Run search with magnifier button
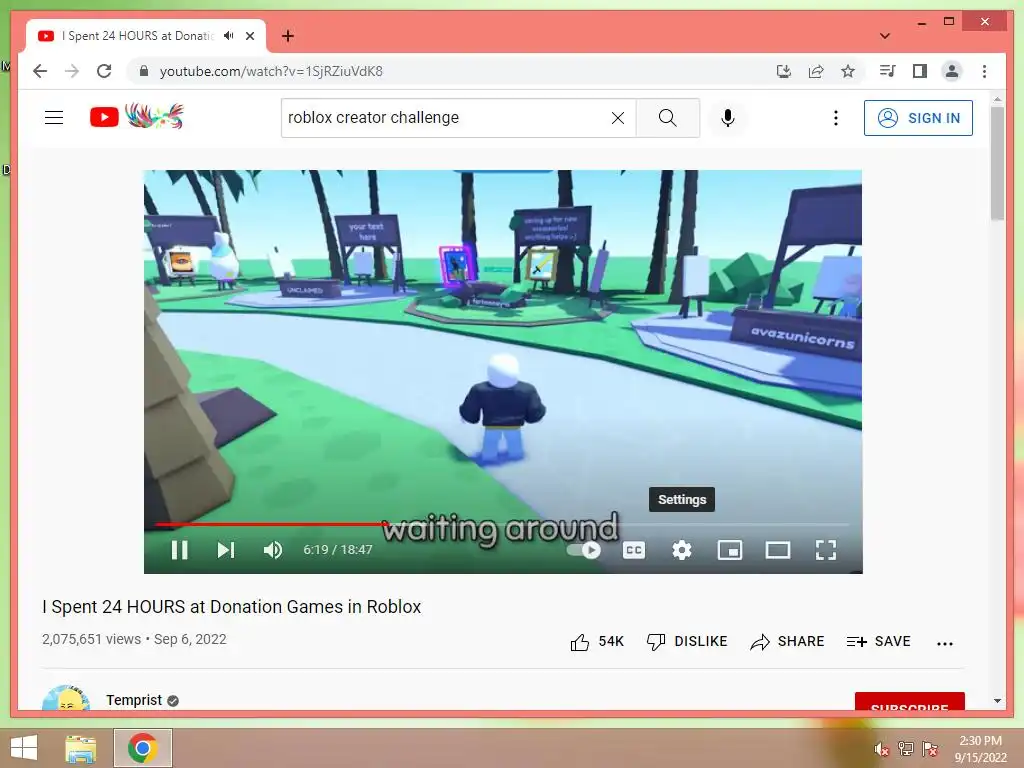Viewport: 1024px width, 768px height. click(667, 118)
